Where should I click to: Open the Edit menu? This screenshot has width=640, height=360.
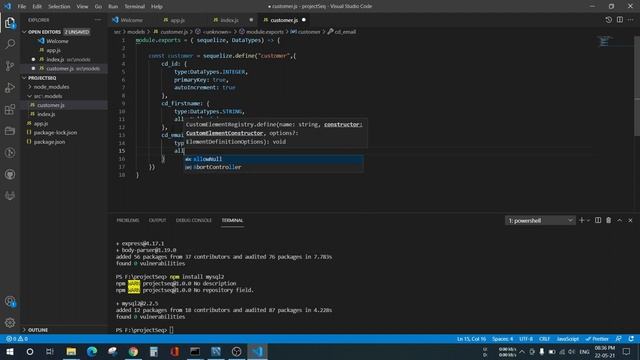tap(37, 6)
